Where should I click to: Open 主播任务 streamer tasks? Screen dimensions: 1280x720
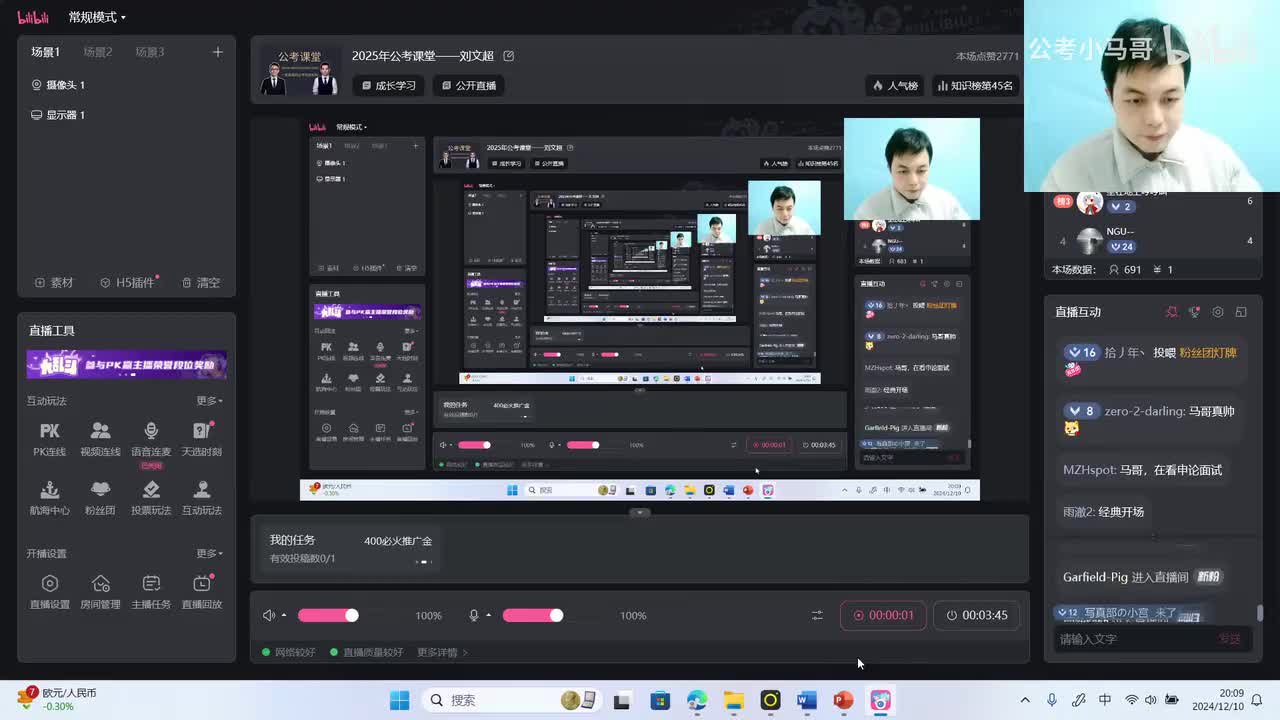[151, 592]
